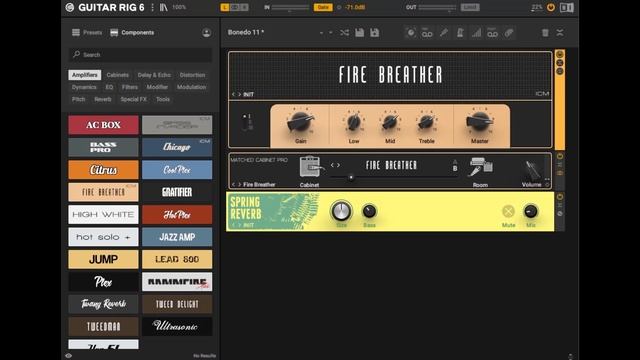
Task: Click the user account icon
Action: pos(206,33)
